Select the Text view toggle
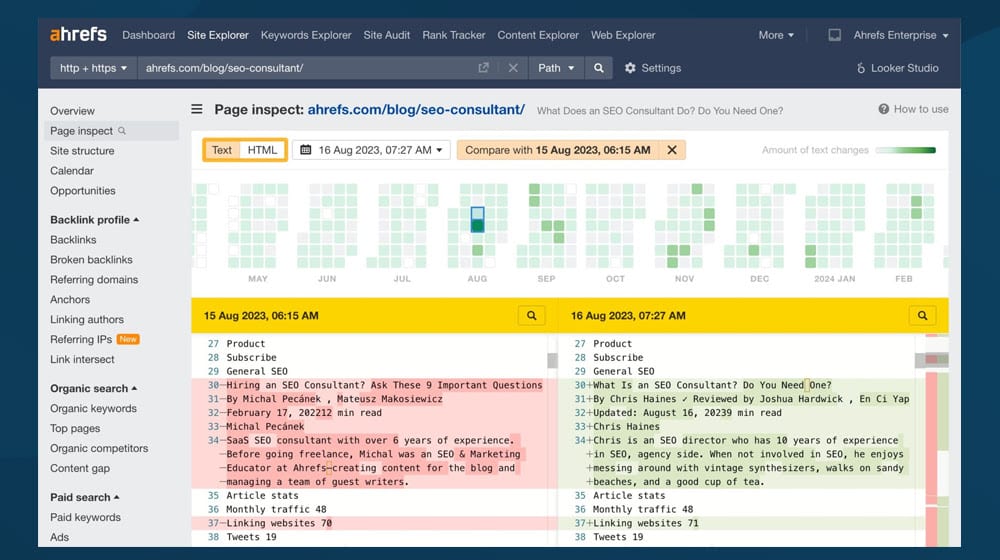Screen dimensions: 1000x560 (x=222, y=150)
